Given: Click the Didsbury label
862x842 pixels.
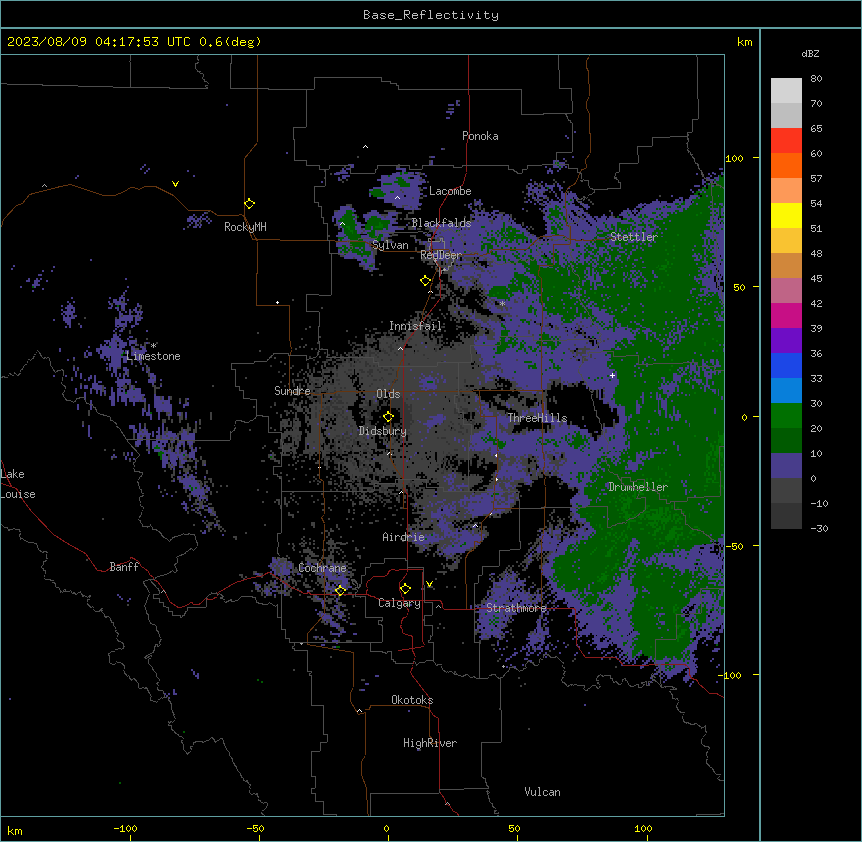Looking at the screenshot, I should 383,431.
